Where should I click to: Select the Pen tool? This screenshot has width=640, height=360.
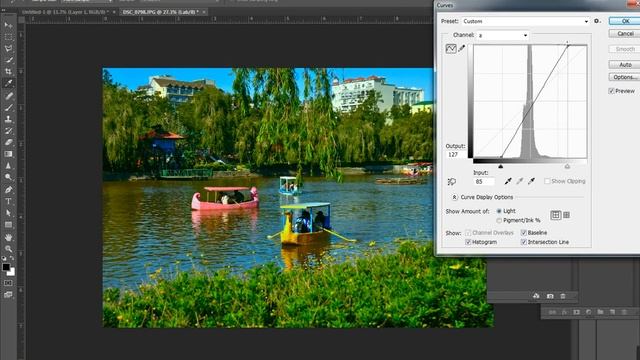[x=8, y=190]
